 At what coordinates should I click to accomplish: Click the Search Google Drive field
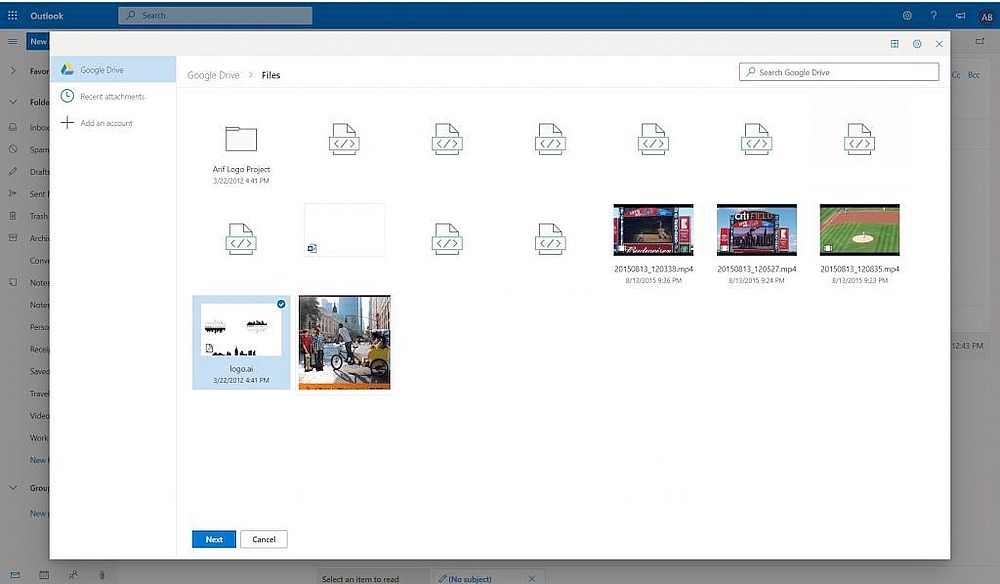pyautogui.click(x=840, y=72)
